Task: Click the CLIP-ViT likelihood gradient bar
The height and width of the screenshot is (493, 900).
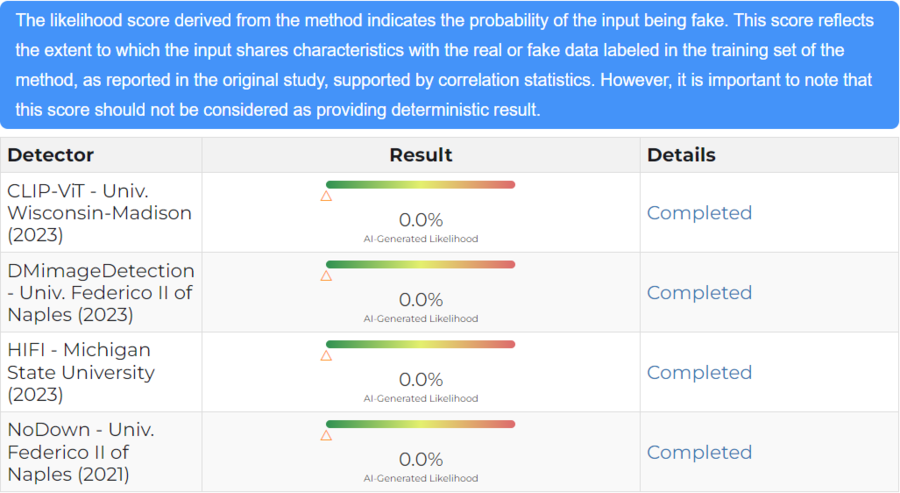Action: 421,185
